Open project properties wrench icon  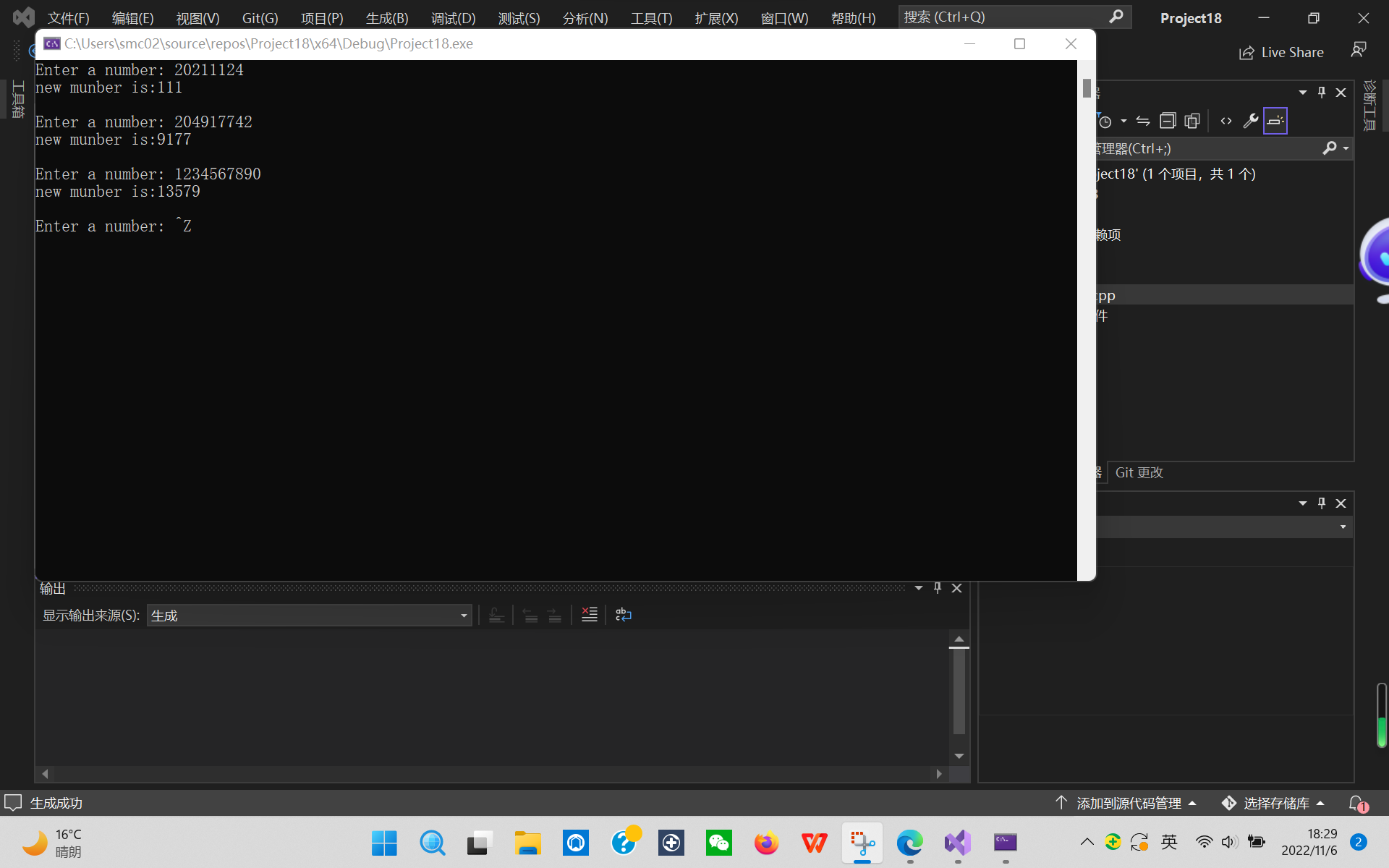click(x=1250, y=121)
